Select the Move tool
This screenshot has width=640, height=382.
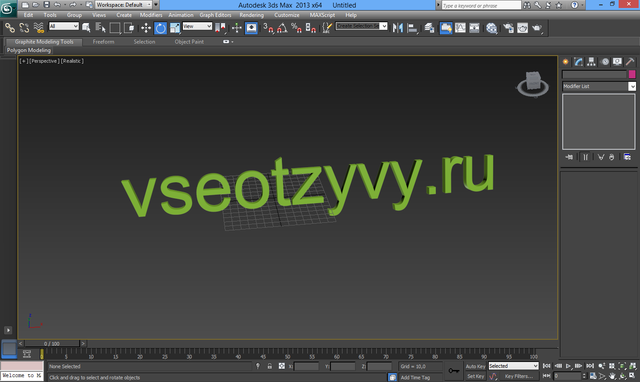click(146, 28)
